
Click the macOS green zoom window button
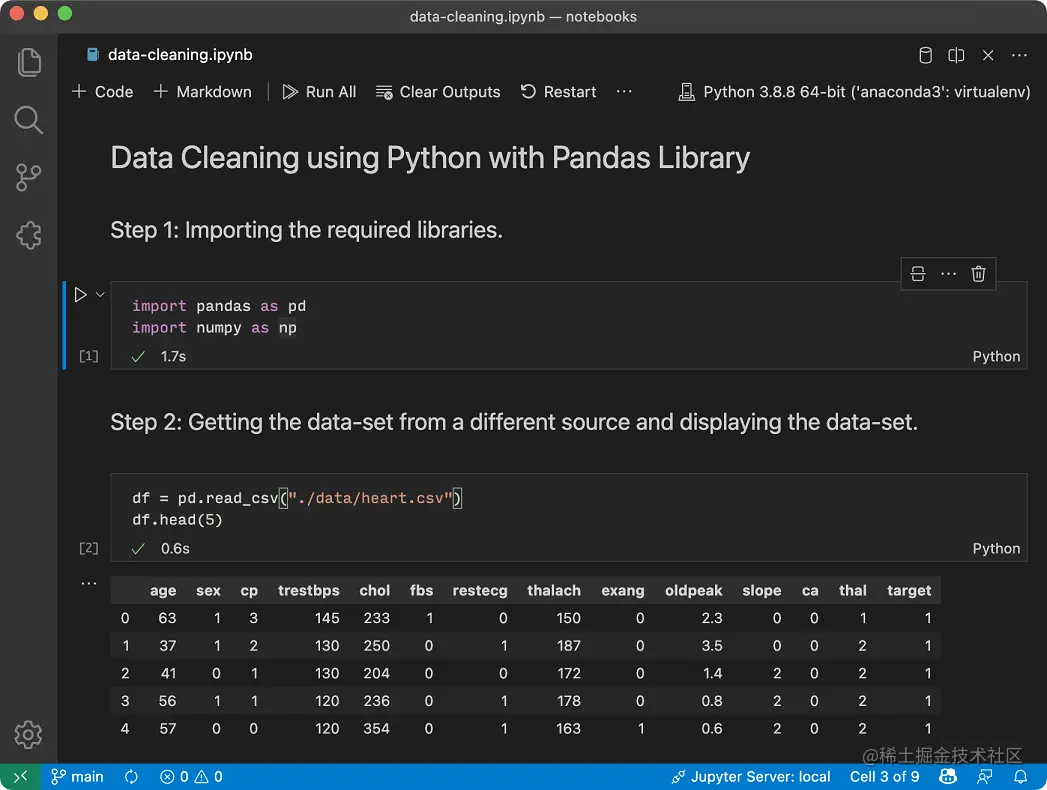[65, 13]
